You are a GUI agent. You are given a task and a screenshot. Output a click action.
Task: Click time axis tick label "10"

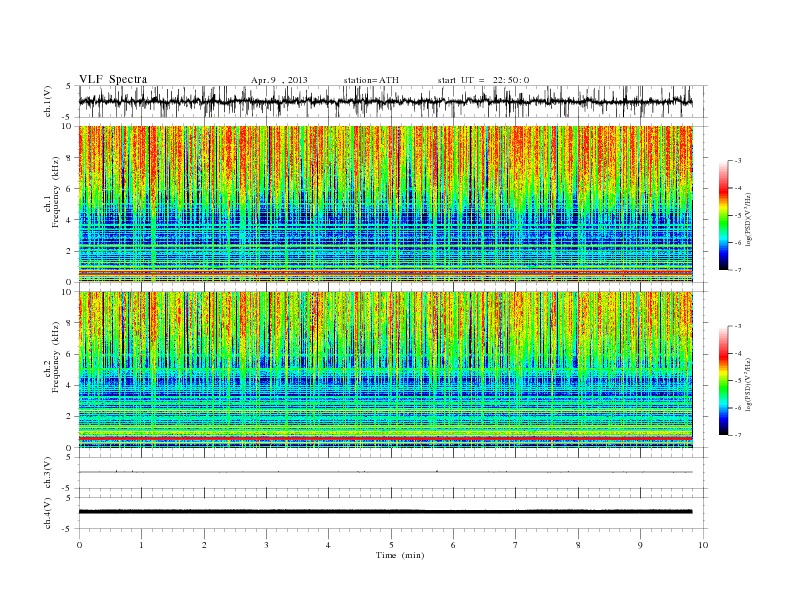[x=703, y=545]
